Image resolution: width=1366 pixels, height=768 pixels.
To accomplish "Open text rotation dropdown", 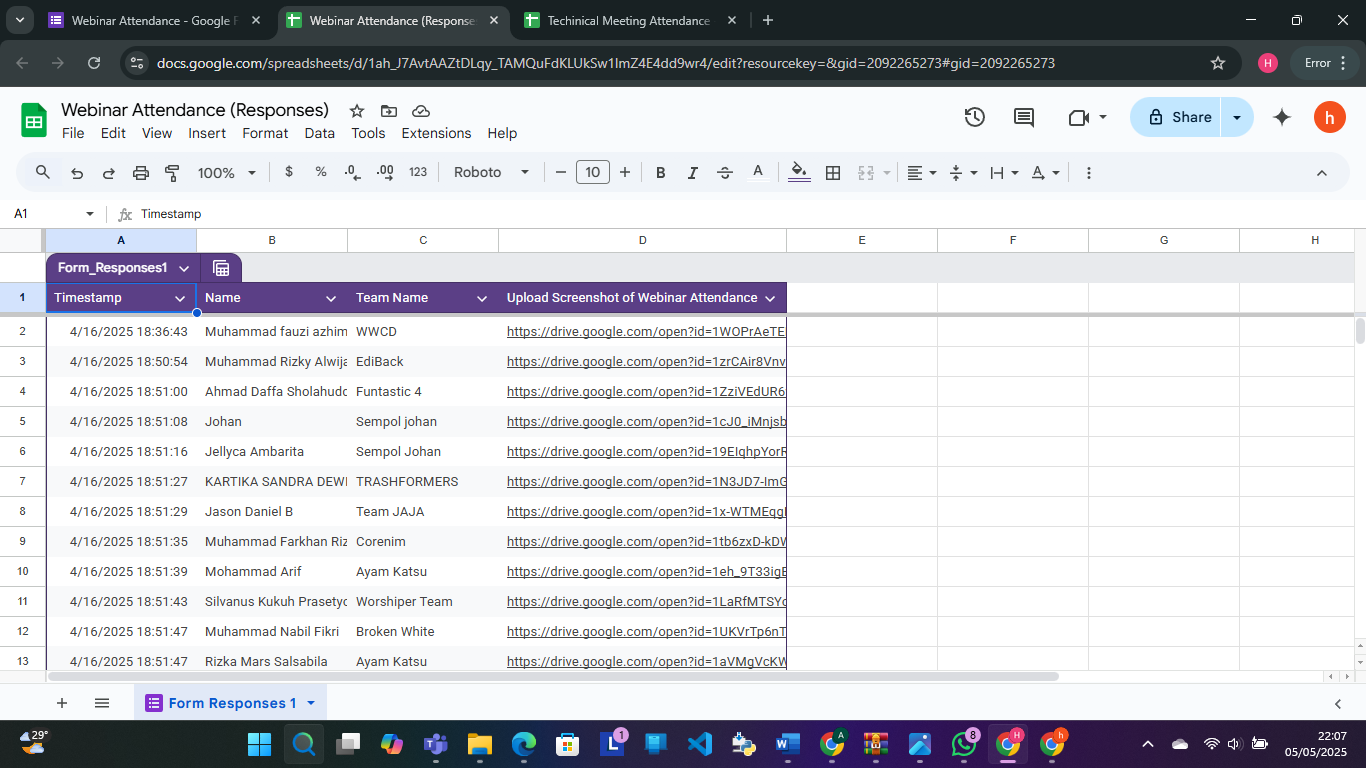I will tap(1045, 173).
